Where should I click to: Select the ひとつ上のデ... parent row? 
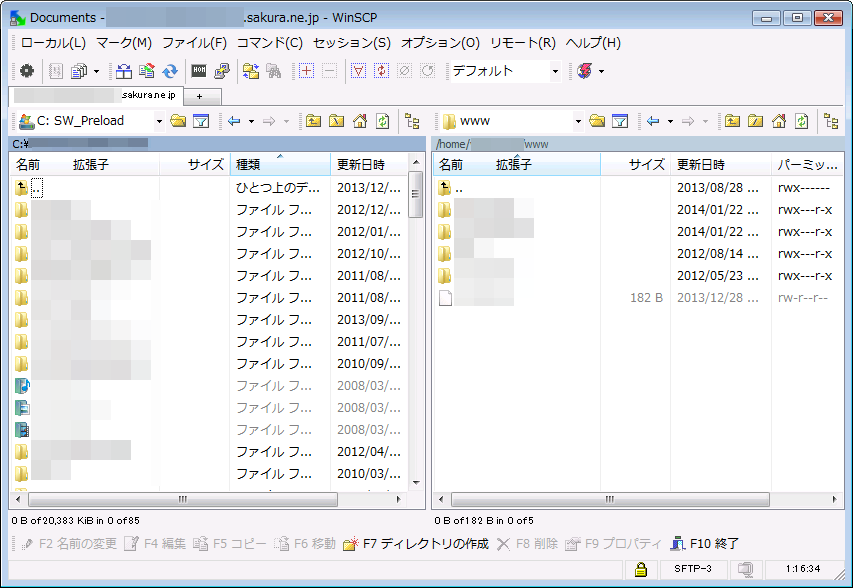coord(209,188)
